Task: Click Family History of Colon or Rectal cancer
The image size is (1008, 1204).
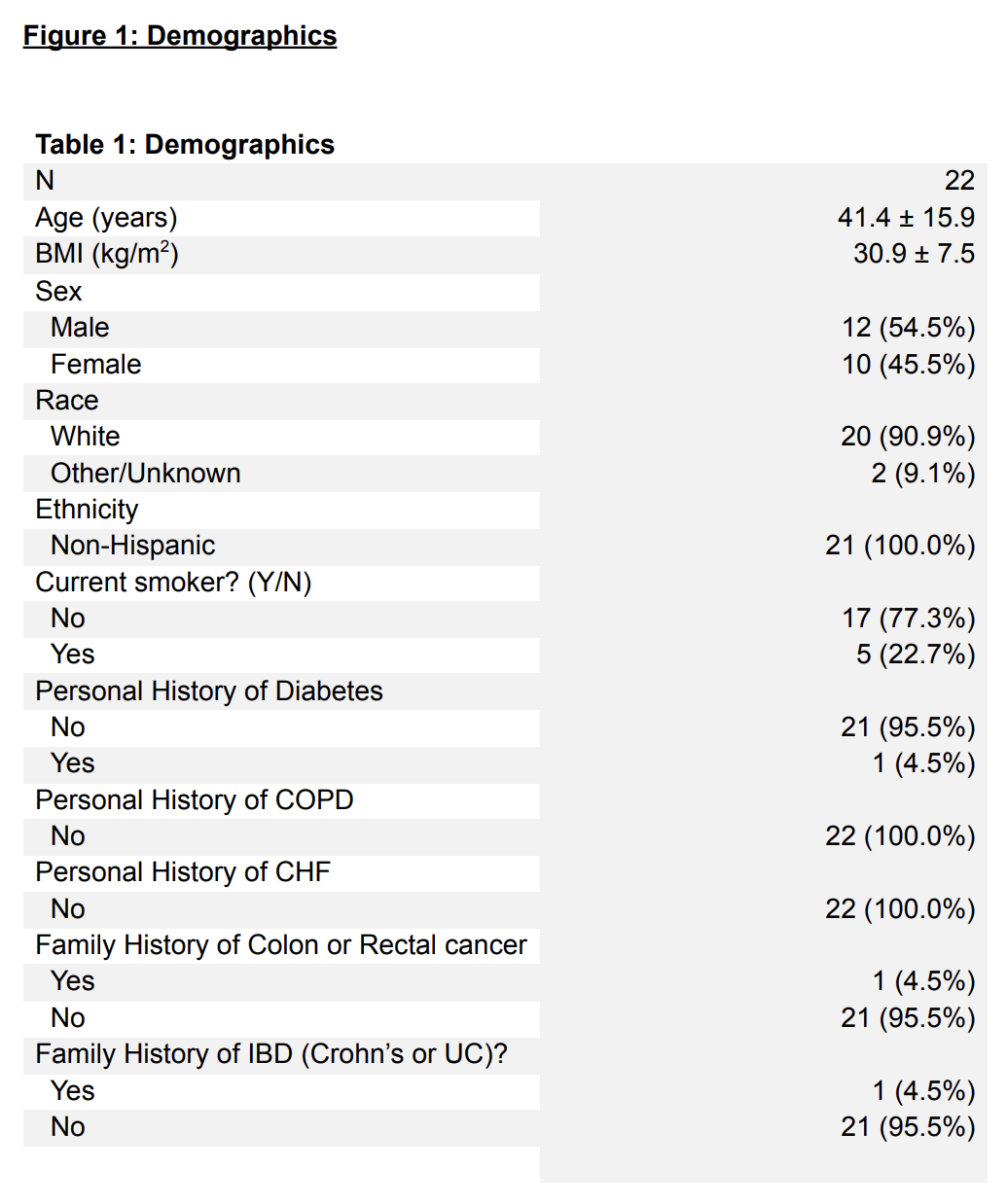Action: click(281, 945)
